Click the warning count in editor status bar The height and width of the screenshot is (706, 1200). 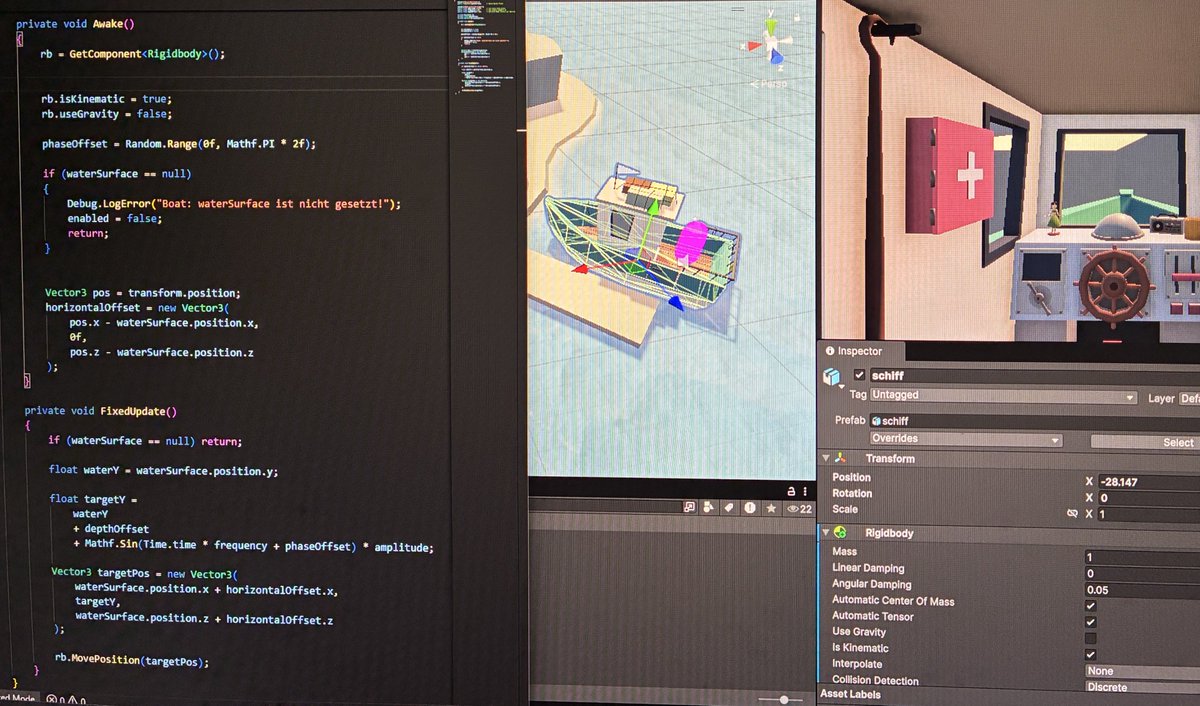[77, 699]
